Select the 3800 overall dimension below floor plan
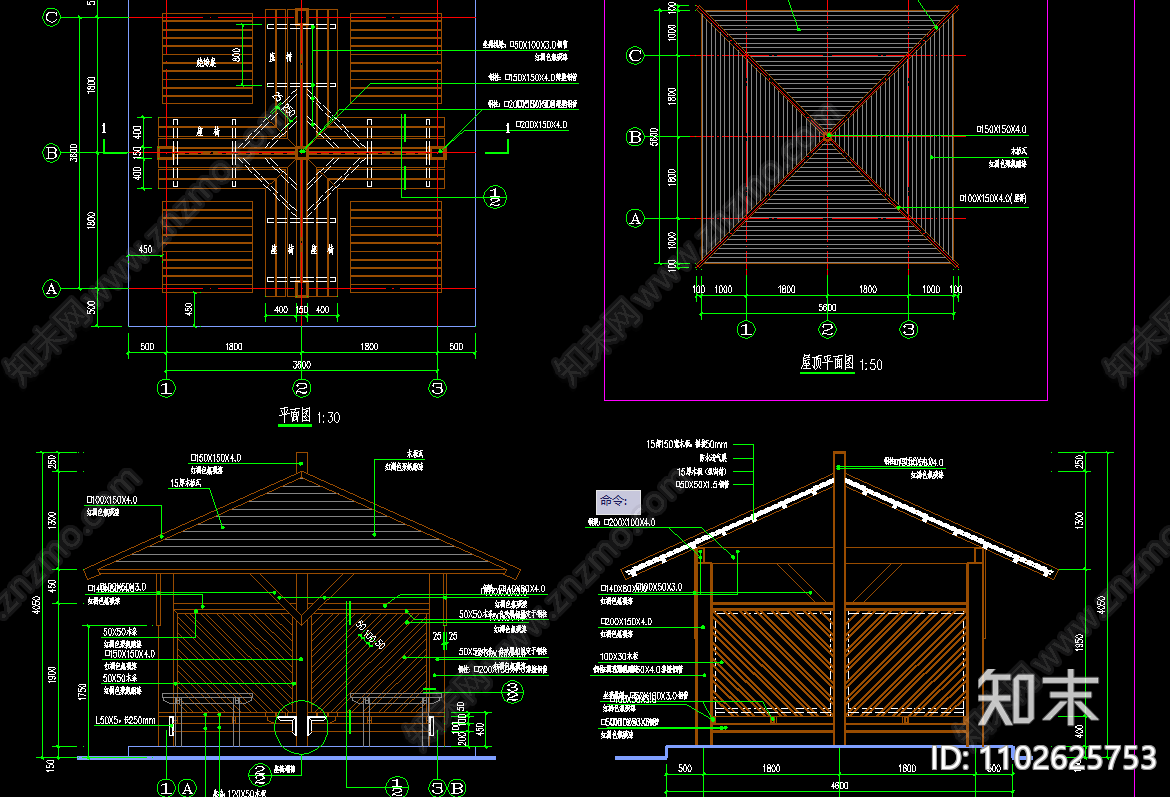This screenshot has height=797, width=1170. (x=301, y=364)
